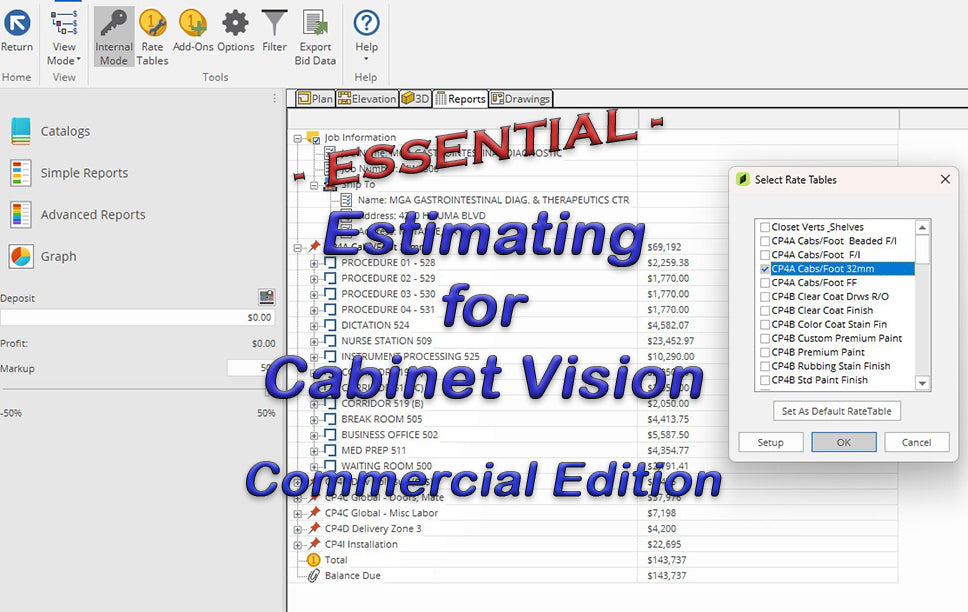This screenshot has width=968, height=612.
Task: Click Export Bid Data
Action: 315,35
